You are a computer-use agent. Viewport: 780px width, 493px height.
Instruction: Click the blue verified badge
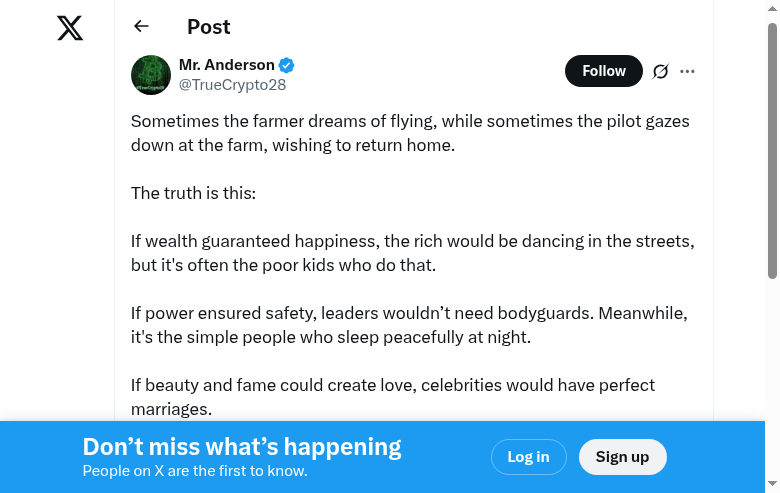[287, 66]
